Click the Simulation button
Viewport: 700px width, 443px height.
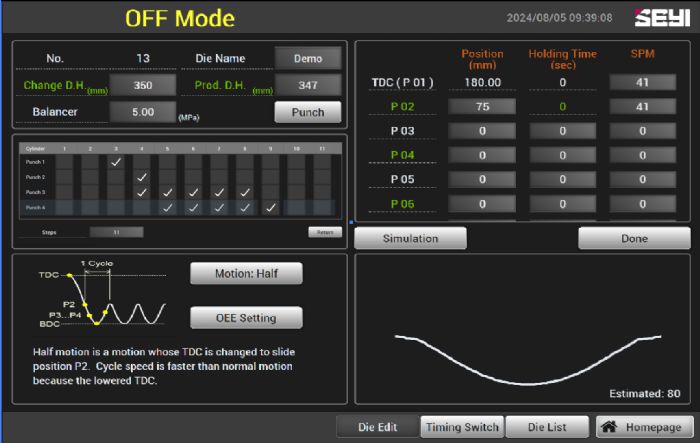click(x=410, y=238)
